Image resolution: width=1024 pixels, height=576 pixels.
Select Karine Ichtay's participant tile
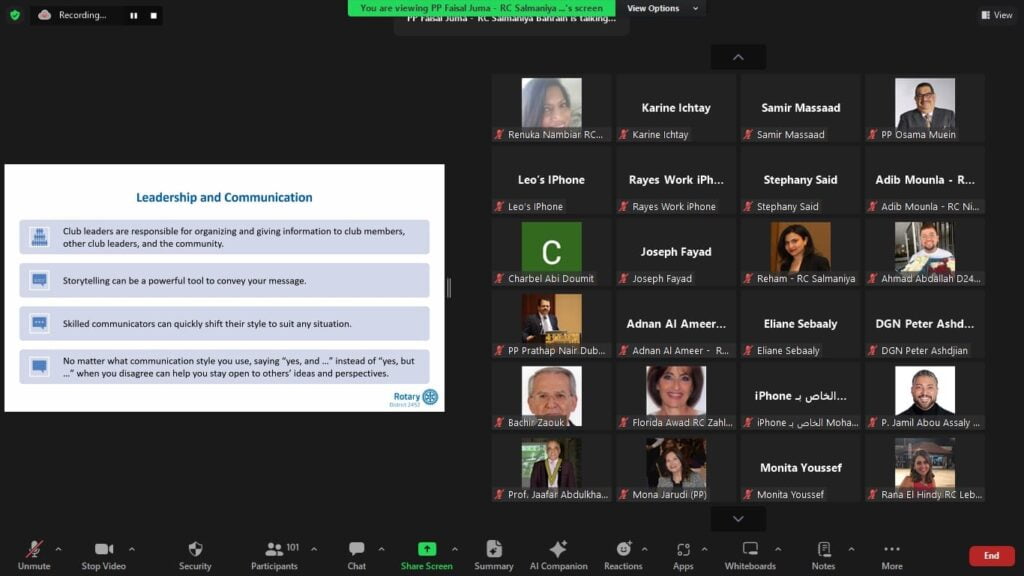click(x=676, y=108)
